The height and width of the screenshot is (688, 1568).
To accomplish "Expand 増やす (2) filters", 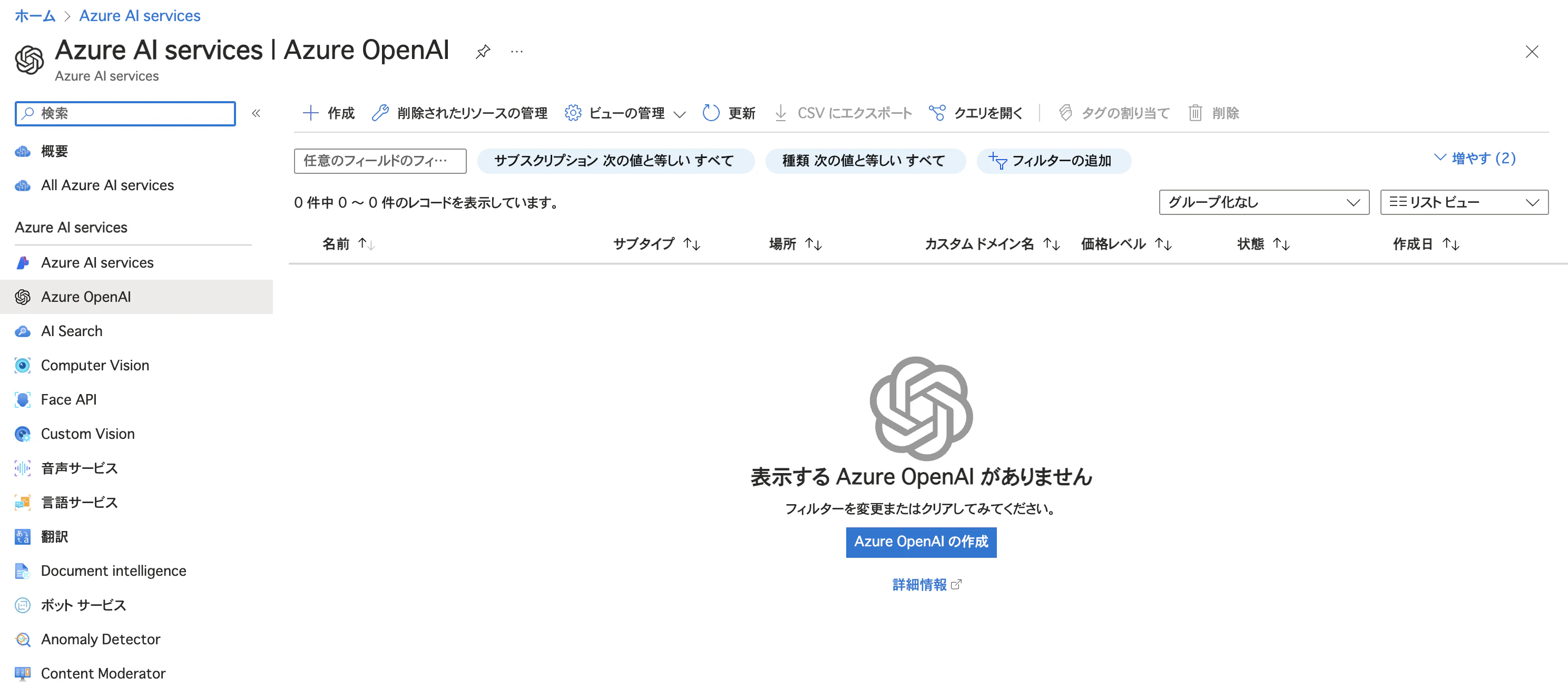I will click(1474, 158).
